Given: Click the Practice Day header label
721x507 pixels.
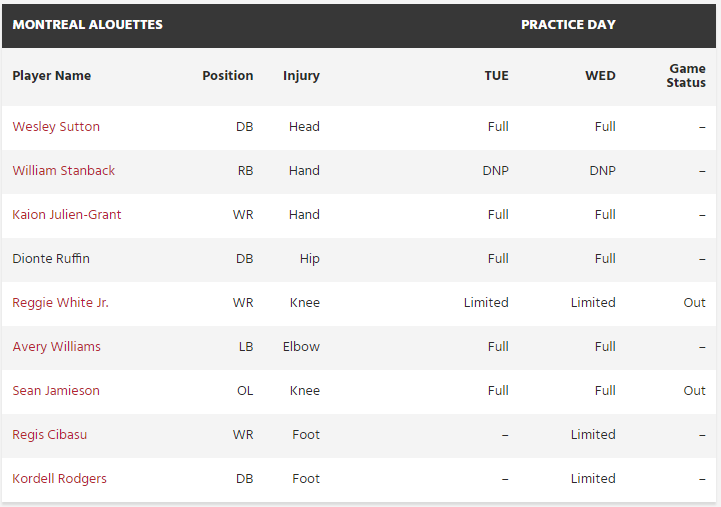Looking at the screenshot, I should (x=568, y=25).
